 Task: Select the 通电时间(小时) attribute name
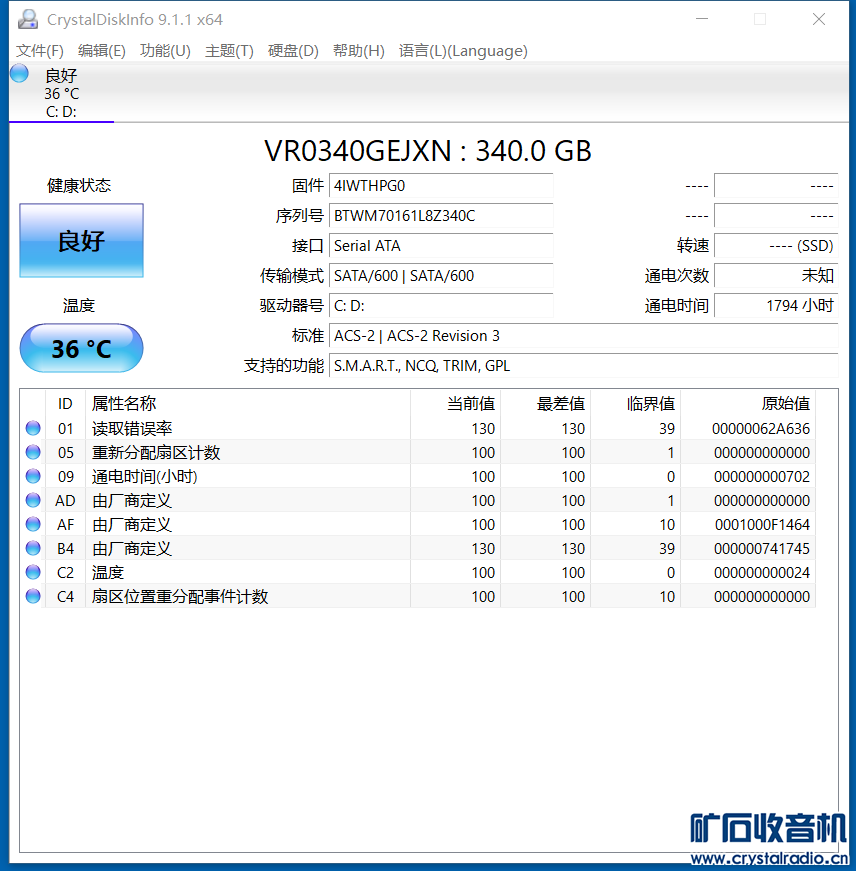(144, 476)
